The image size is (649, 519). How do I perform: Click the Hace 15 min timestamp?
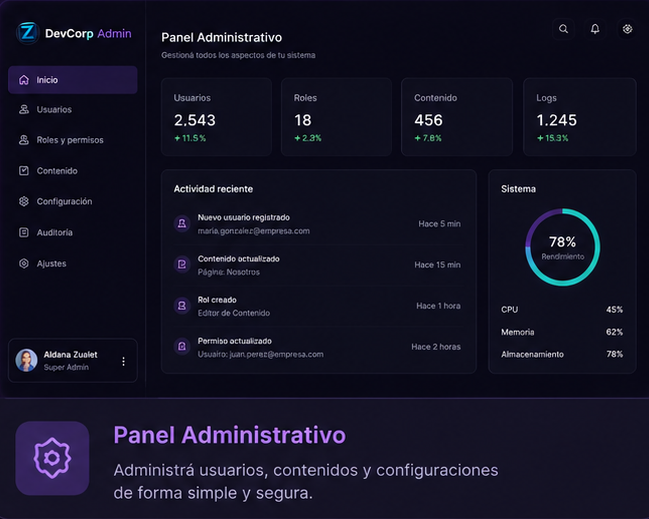point(437,264)
